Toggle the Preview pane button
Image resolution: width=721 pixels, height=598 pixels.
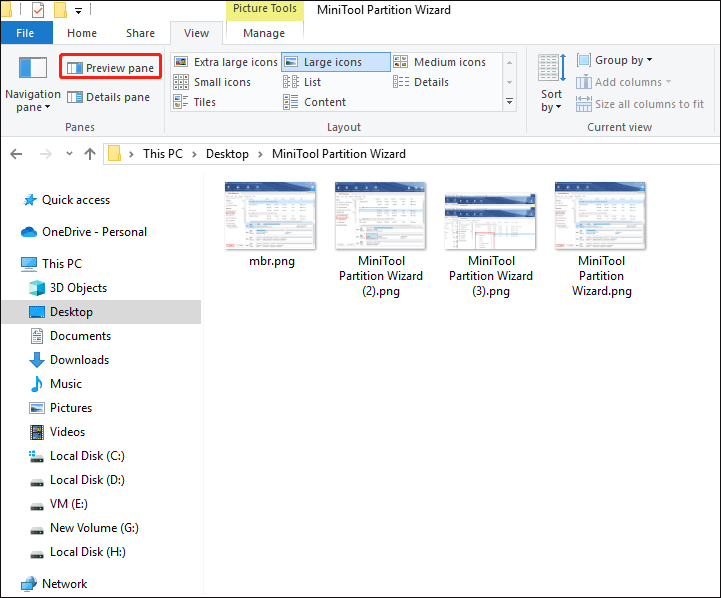[x=110, y=68]
